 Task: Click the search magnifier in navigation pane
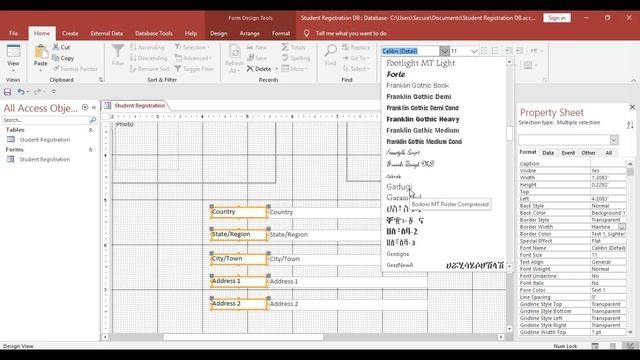click(x=93, y=120)
